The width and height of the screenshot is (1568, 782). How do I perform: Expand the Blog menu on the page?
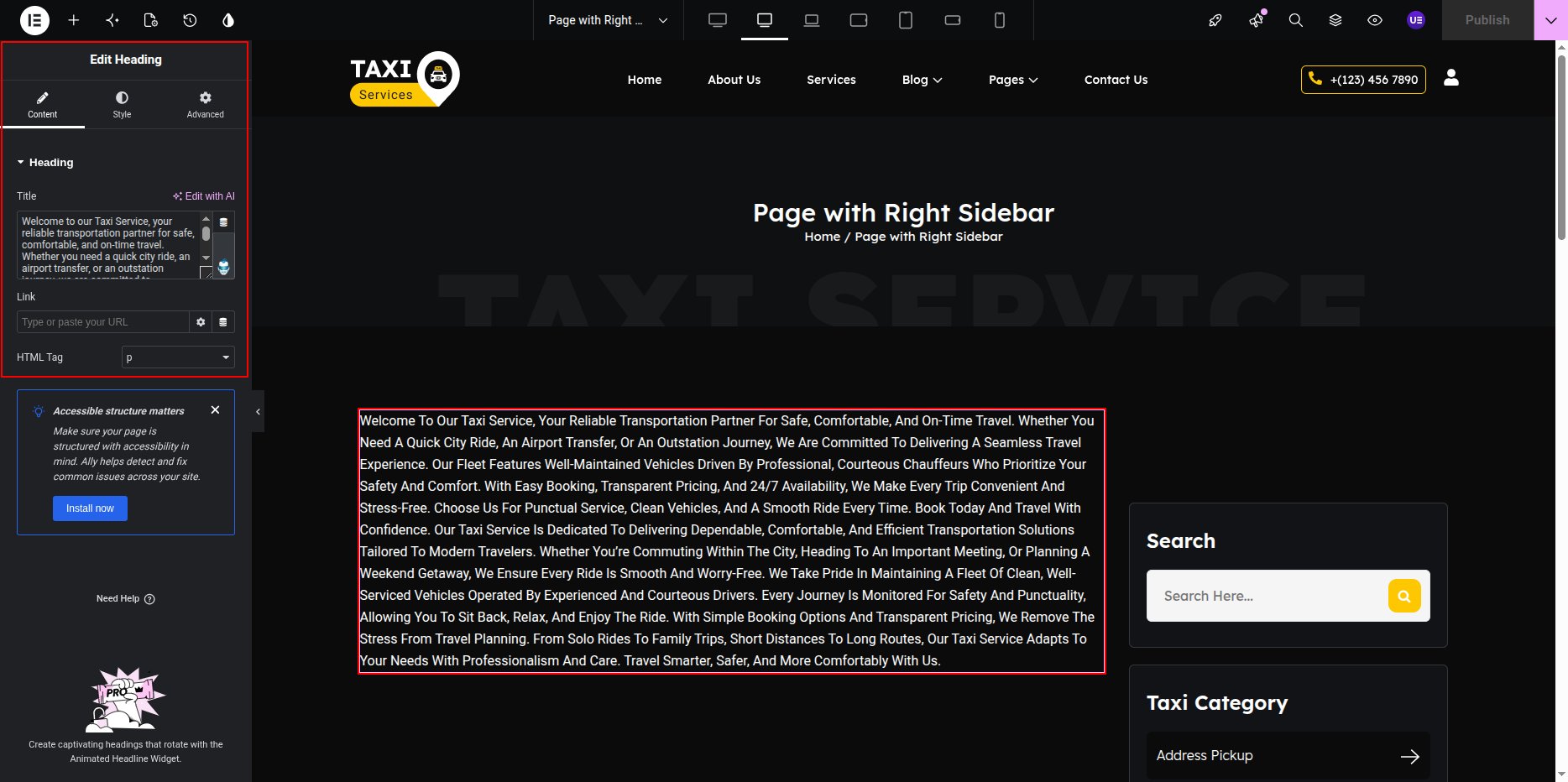click(922, 80)
